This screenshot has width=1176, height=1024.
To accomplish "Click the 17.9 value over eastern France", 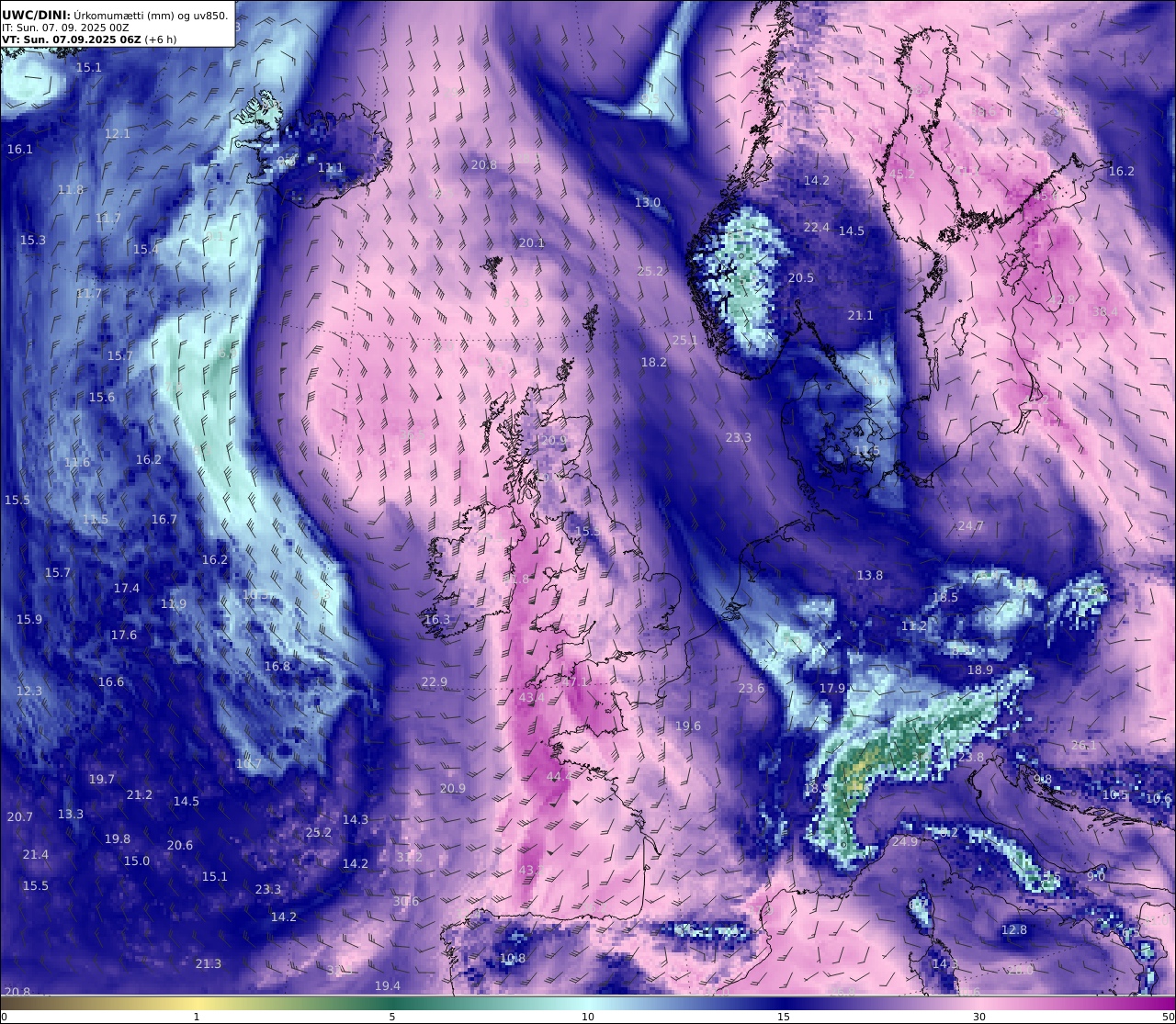I will [832, 688].
